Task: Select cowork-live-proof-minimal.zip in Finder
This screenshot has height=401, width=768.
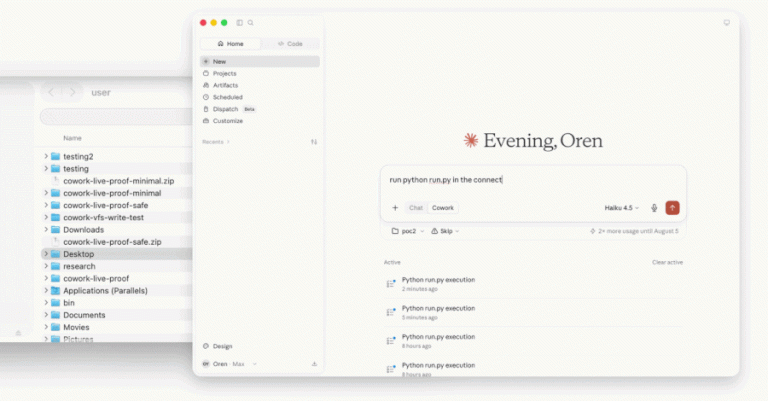Action: (117, 181)
